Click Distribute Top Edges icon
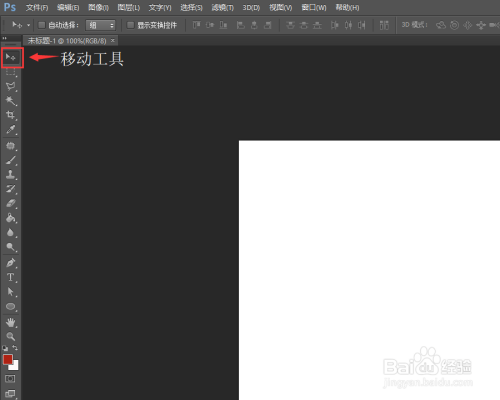Screen dimensions: 500x400 pos(290,25)
